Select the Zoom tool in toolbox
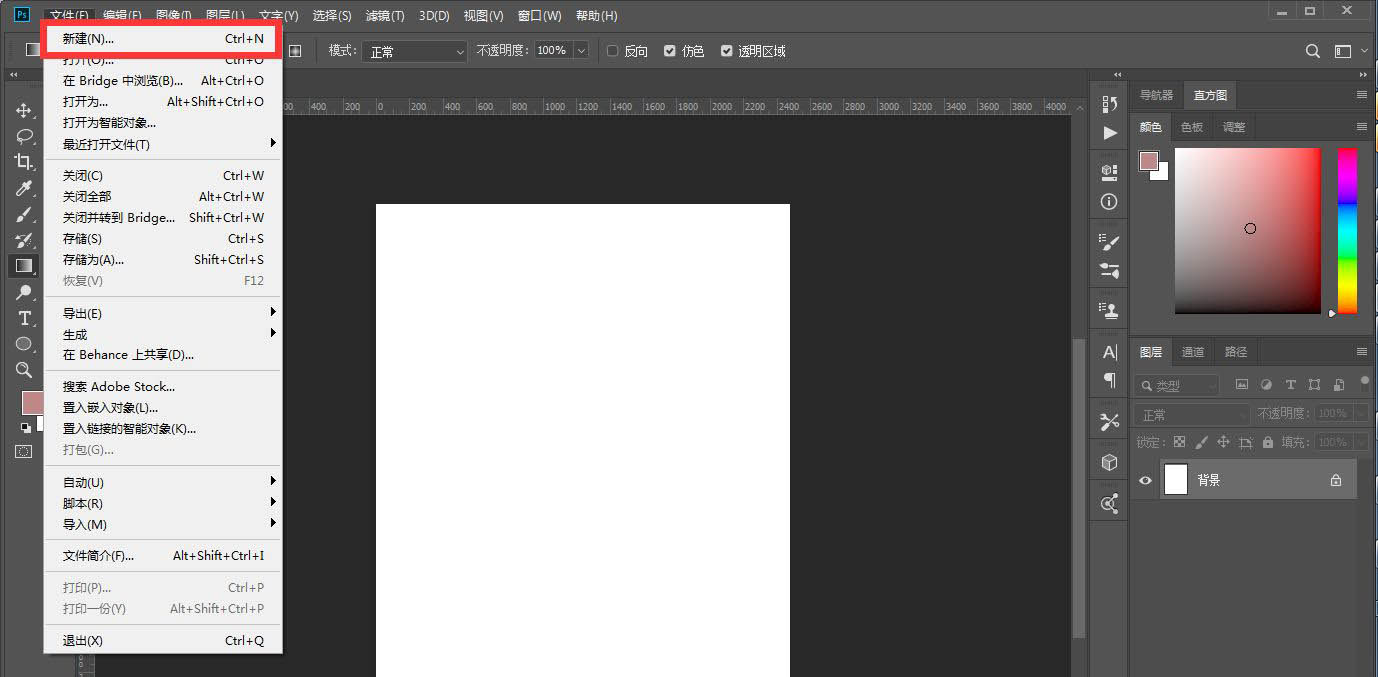 click(x=24, y=370)
